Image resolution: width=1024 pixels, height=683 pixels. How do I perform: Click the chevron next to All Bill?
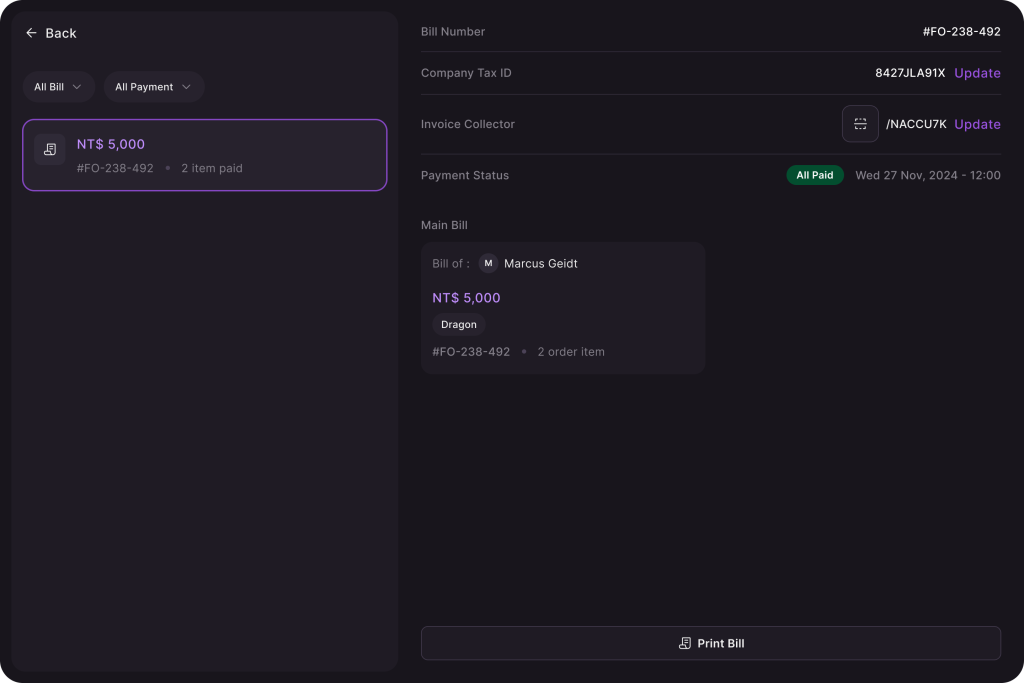(x=77, y=87)
